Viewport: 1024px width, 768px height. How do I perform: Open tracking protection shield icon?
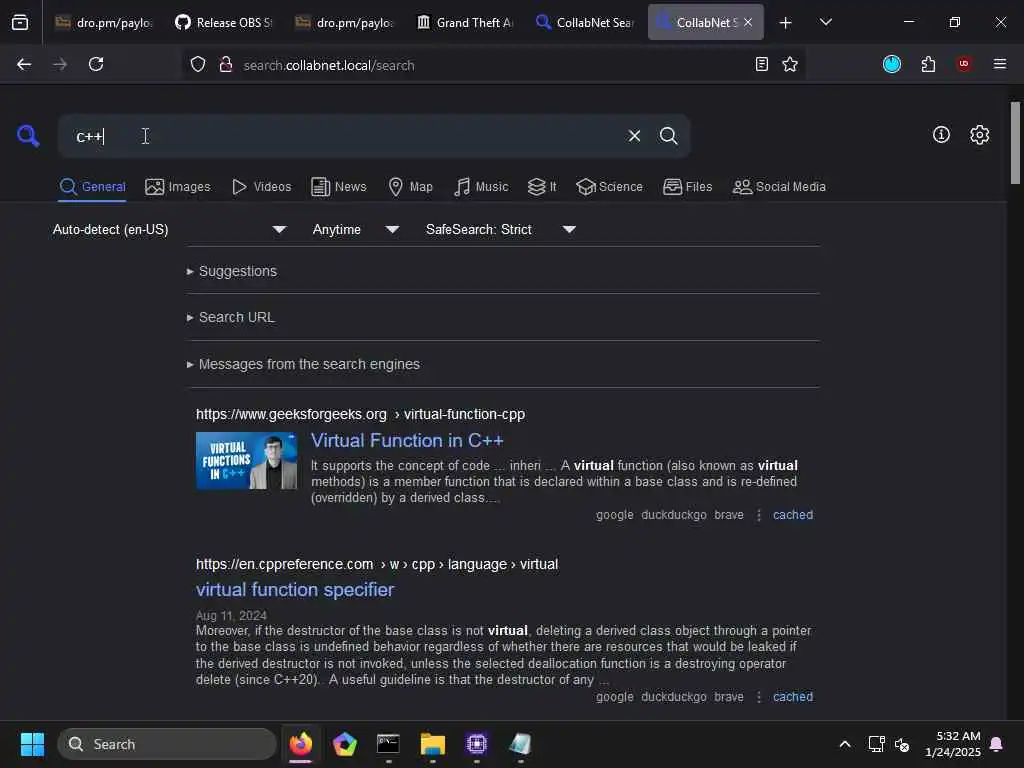click(x=198, y=64)
